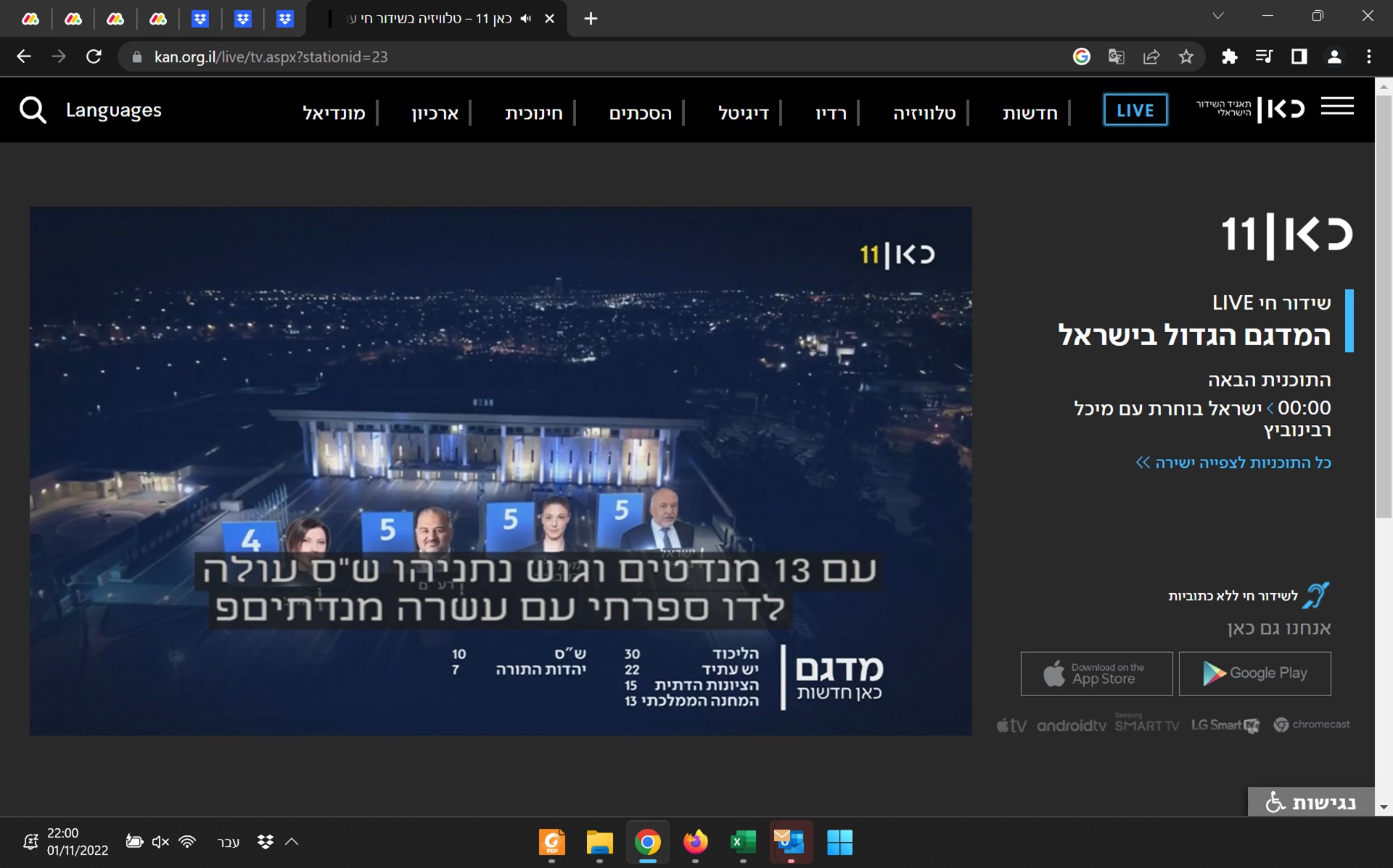
Task: Open the ארכיון menu item
Action: 435,113
